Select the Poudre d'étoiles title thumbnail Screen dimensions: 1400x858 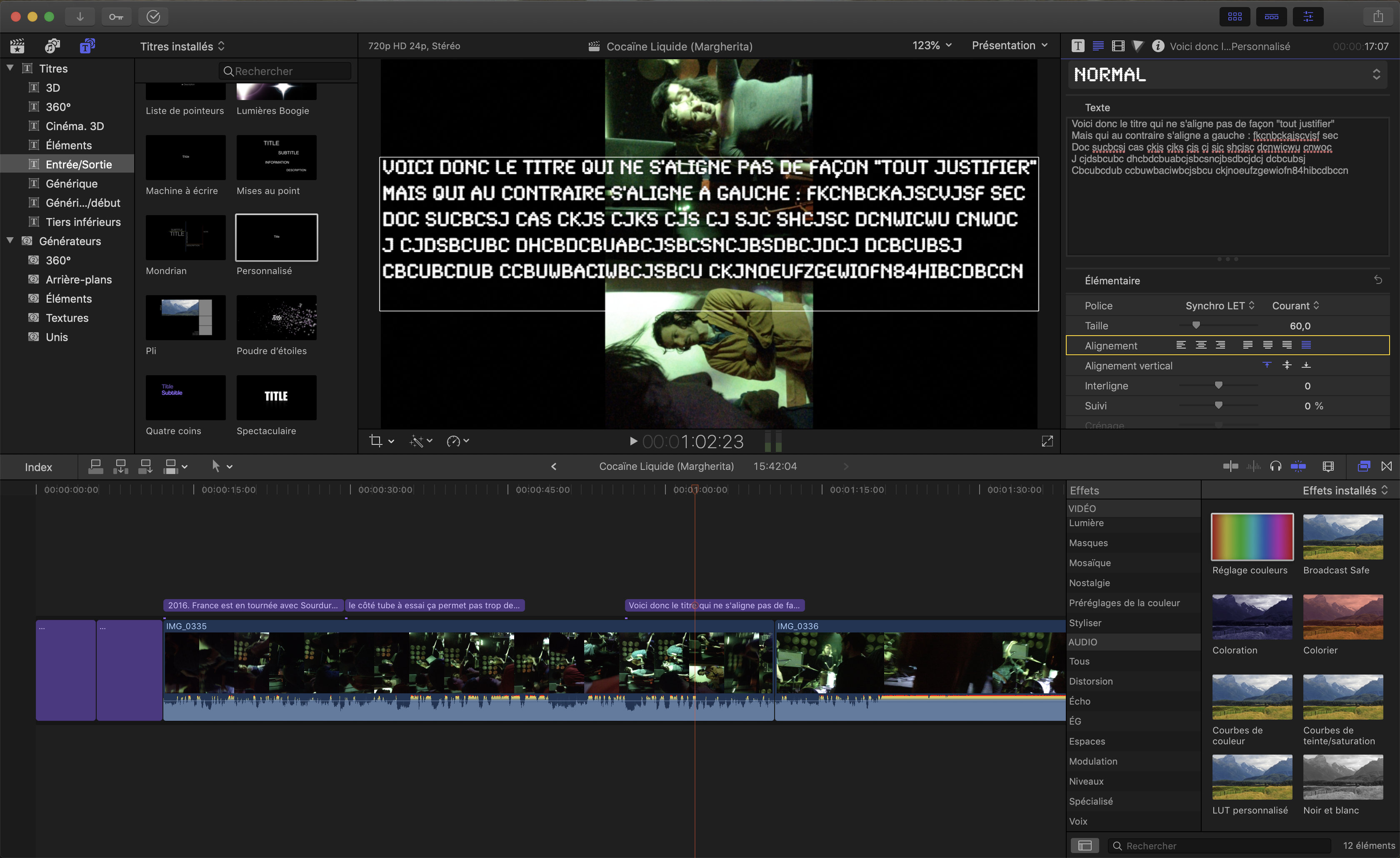tap(276, 317)
